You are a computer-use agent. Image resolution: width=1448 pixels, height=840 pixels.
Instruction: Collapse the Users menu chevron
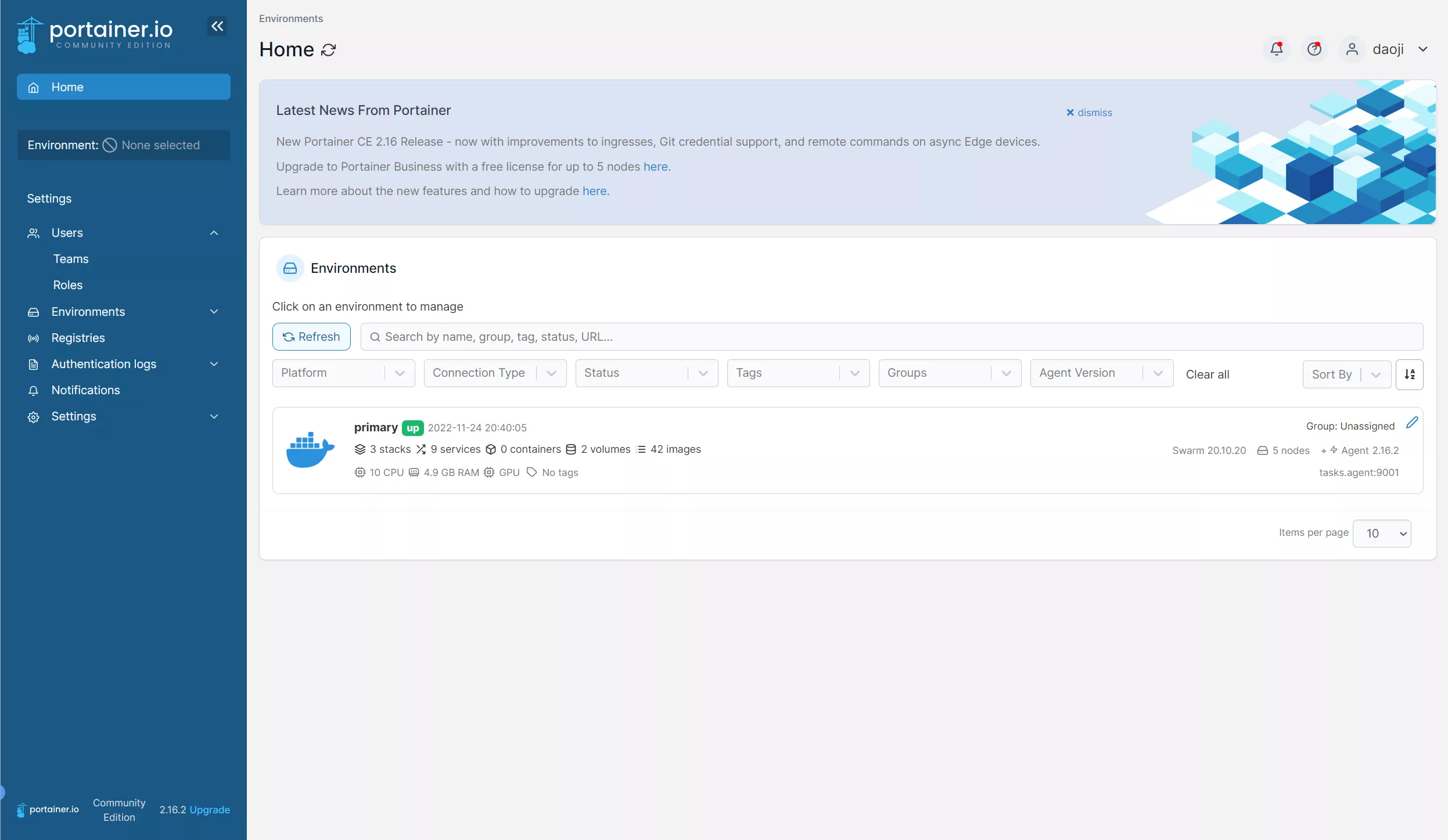pos(214,233)
